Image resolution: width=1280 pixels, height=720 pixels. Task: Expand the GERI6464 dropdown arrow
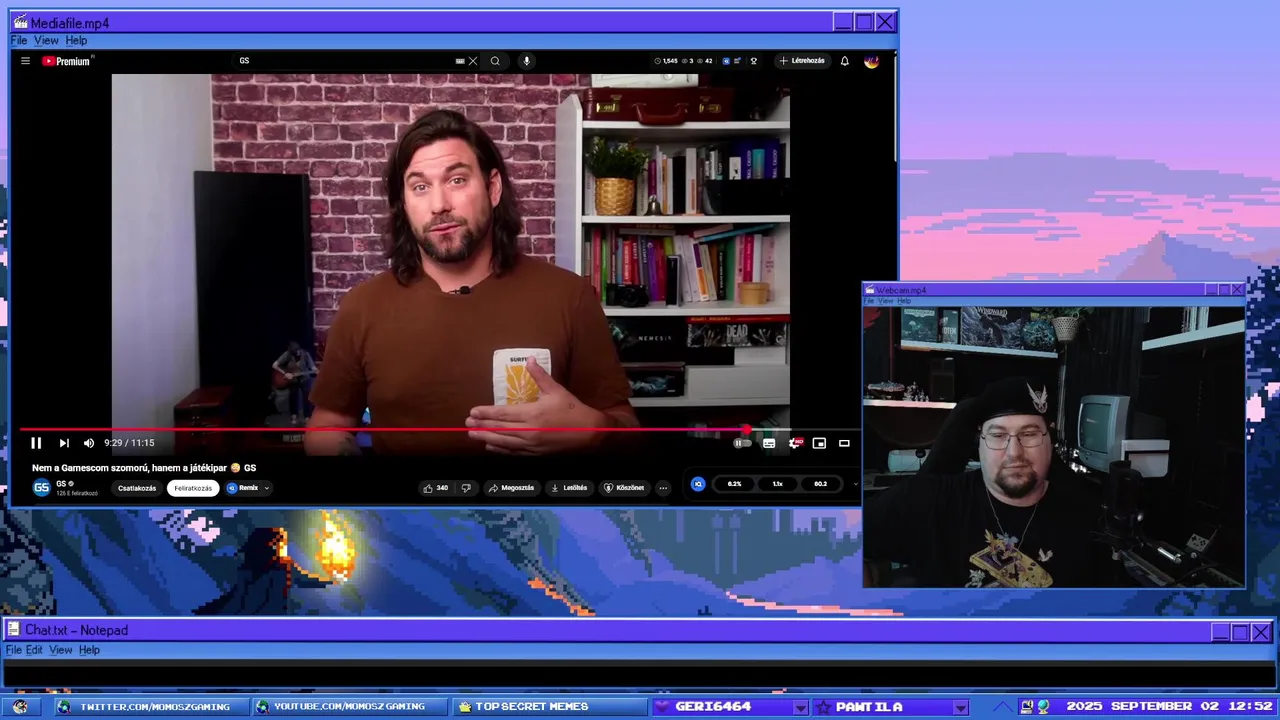point(800,707)
